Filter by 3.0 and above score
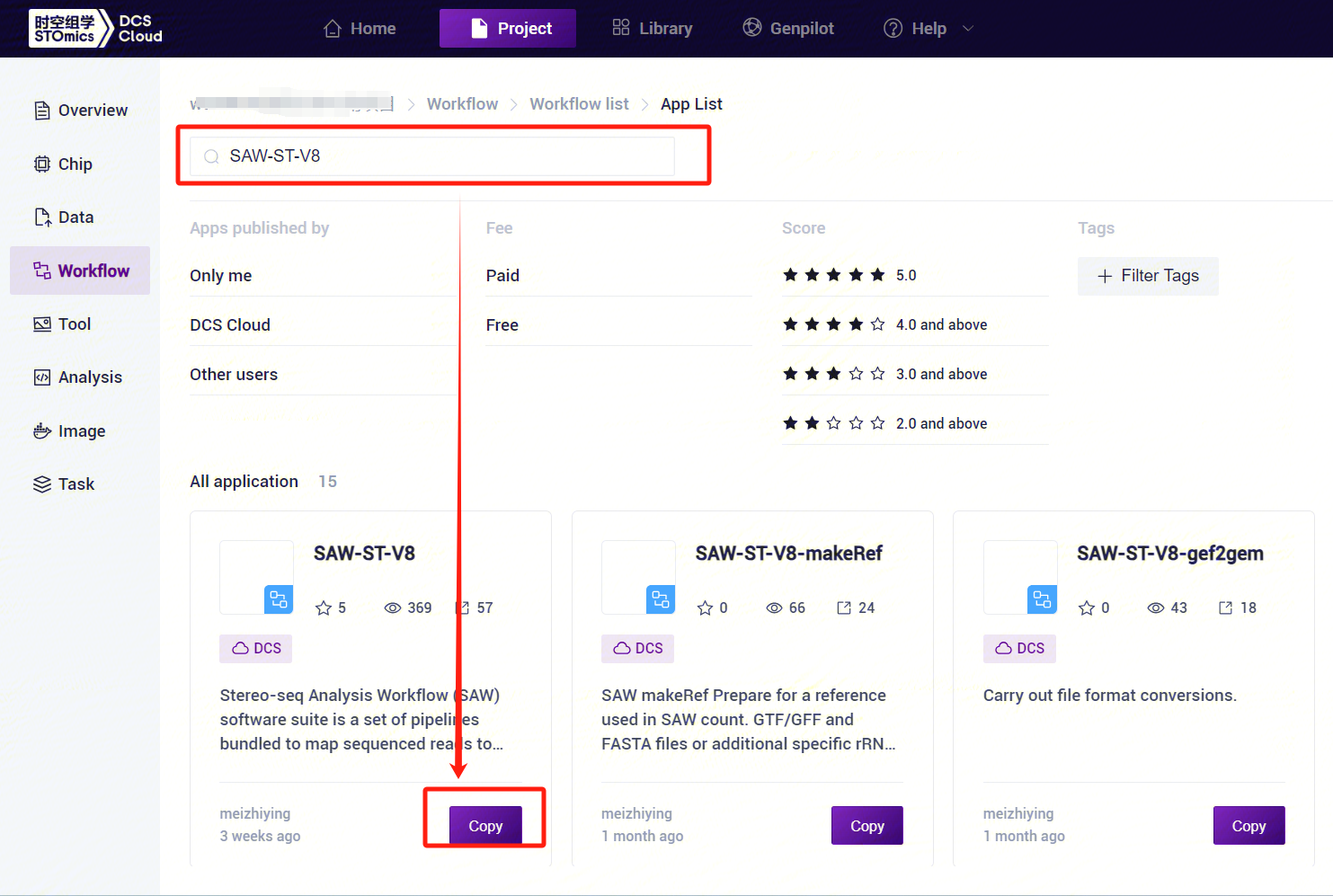This screenshot has width=1333, height=896. tap(884, 374)
